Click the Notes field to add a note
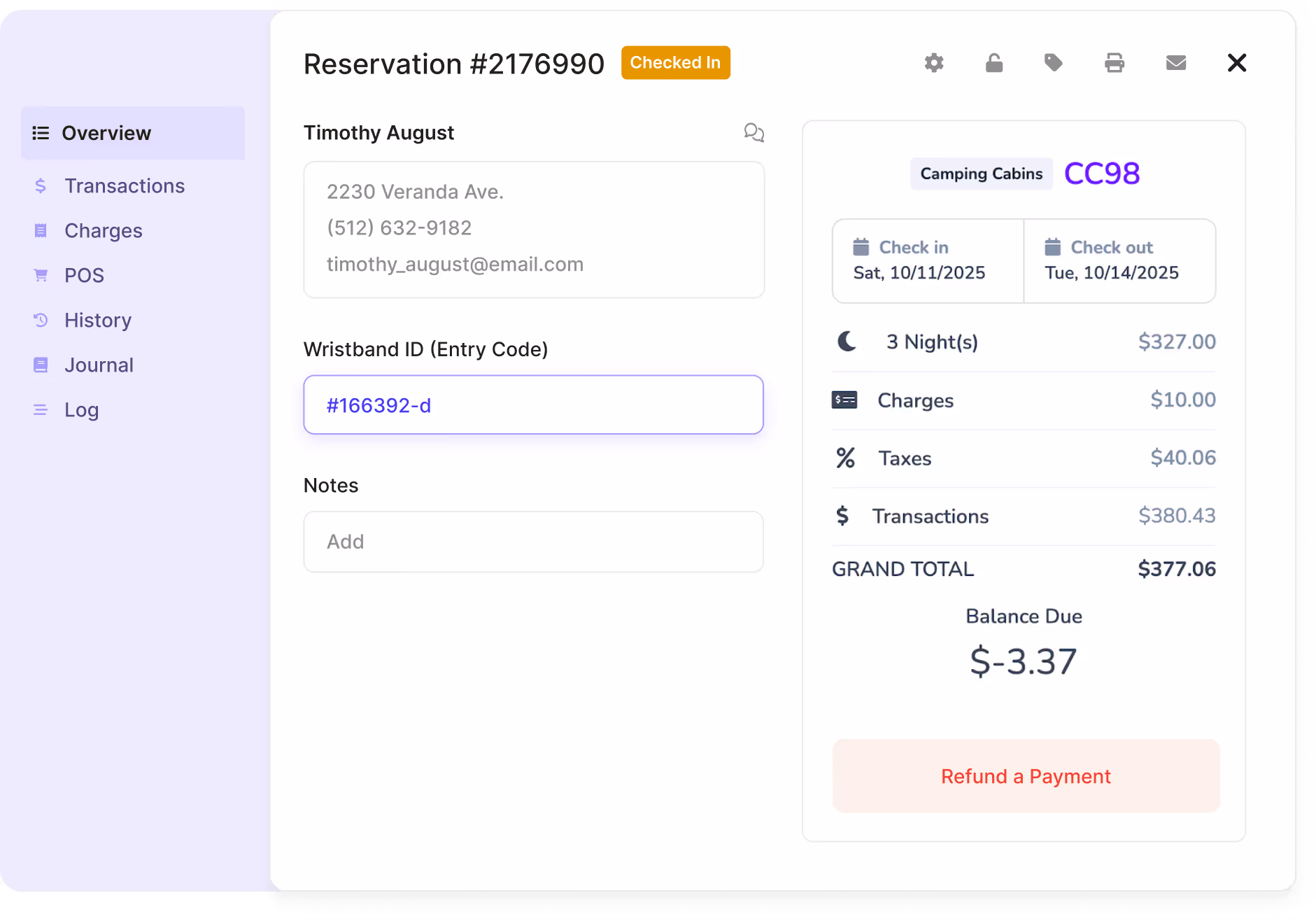Screen dimensions: 1316x921 (533, 542)
